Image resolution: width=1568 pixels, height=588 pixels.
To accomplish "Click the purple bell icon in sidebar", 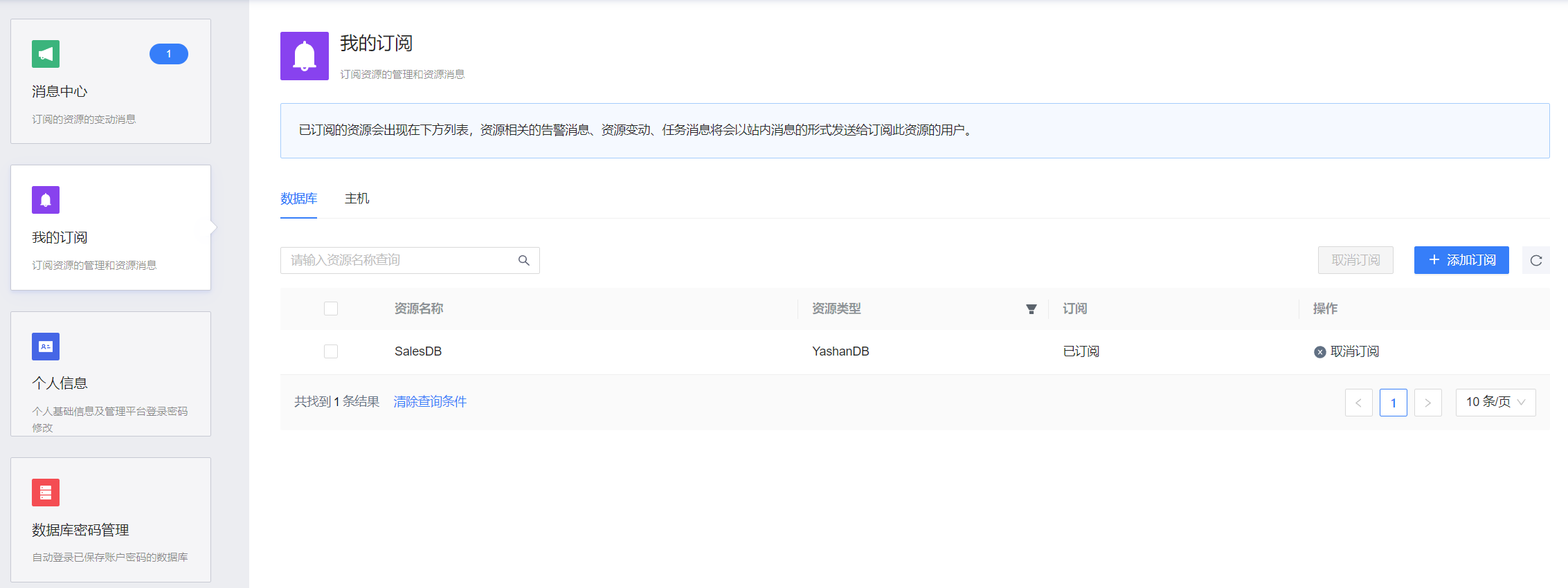I will pos(46,200).
